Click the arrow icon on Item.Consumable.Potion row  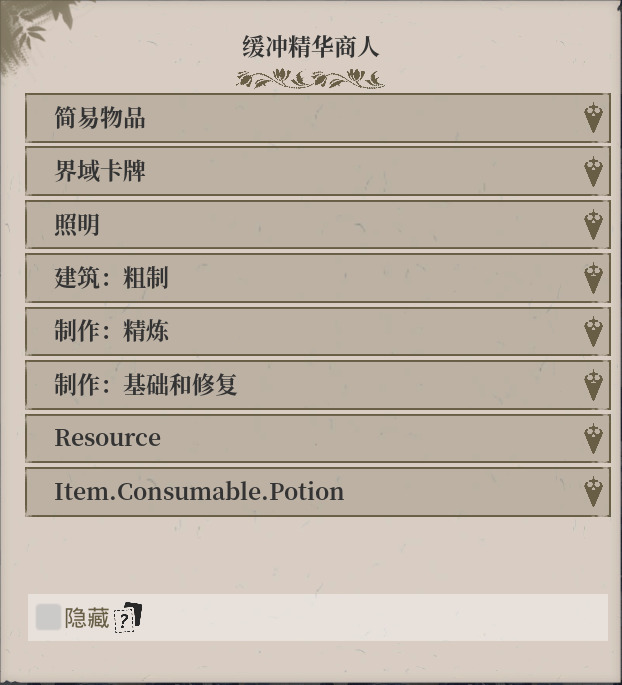(x=593, y=492)
